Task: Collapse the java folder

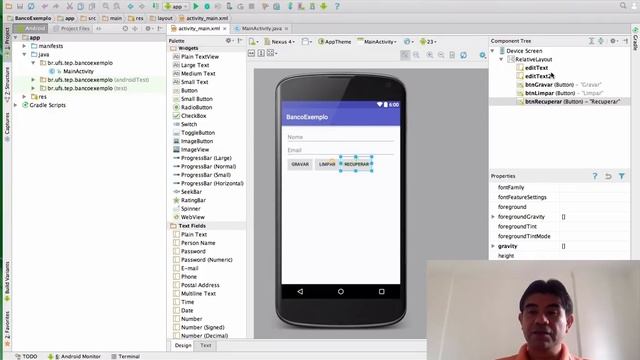Action: 24,54
